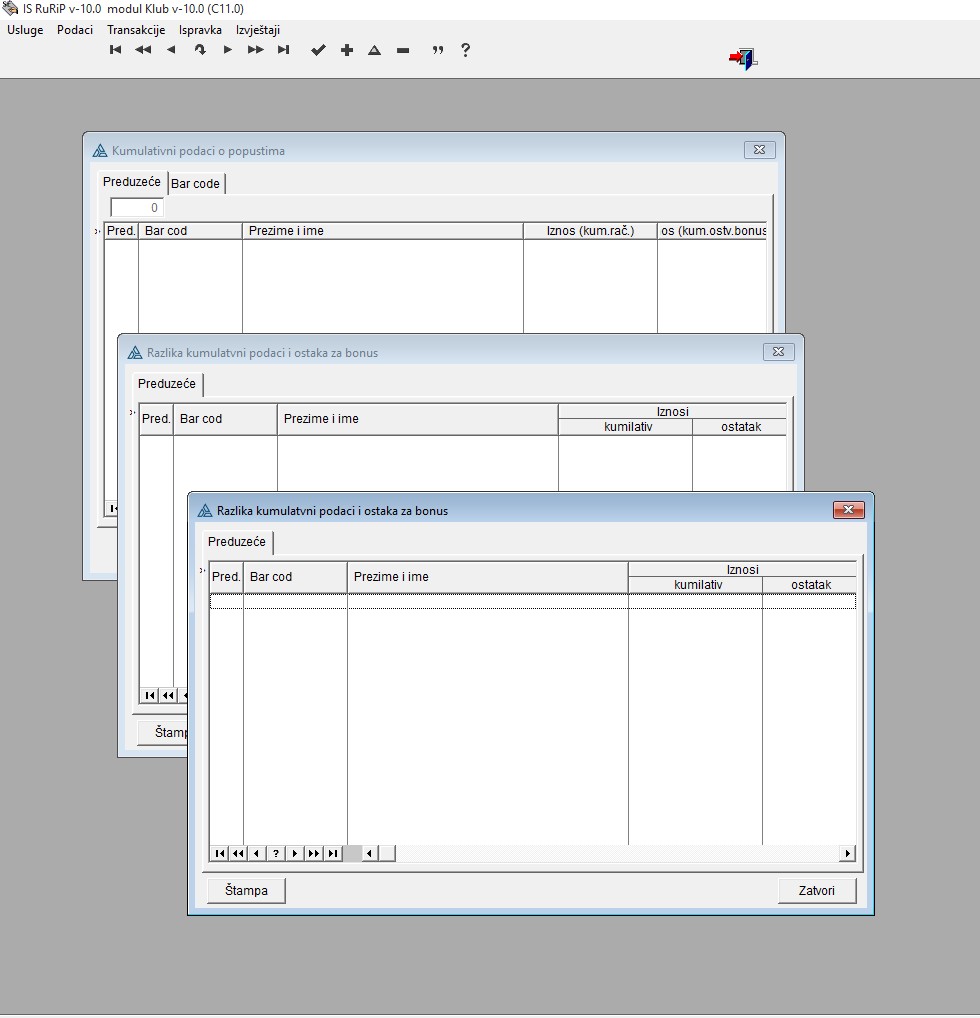The height and width of the screenshot is (1018, 980).
Task: Click the numeric input field showing 0
Action: pyautogui.click(x=137, y=208)
